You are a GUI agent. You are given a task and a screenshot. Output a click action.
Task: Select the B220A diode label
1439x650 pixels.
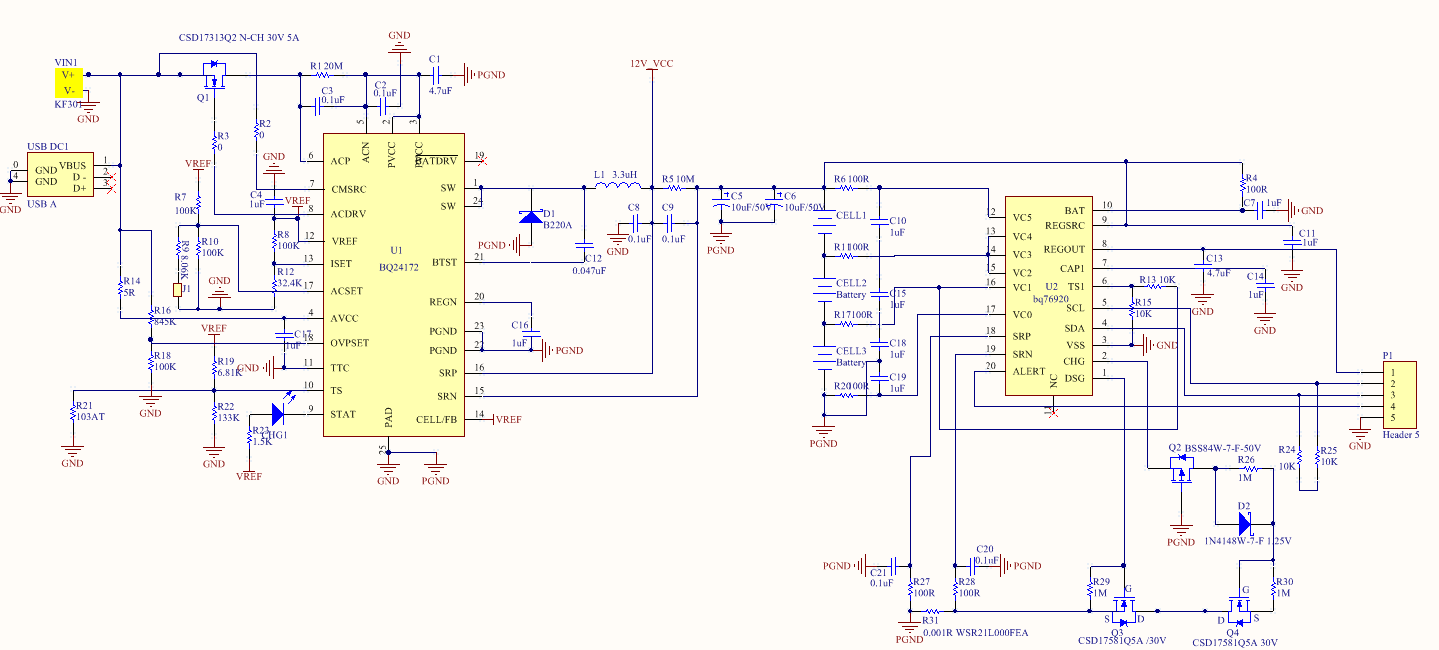(557, 226)
